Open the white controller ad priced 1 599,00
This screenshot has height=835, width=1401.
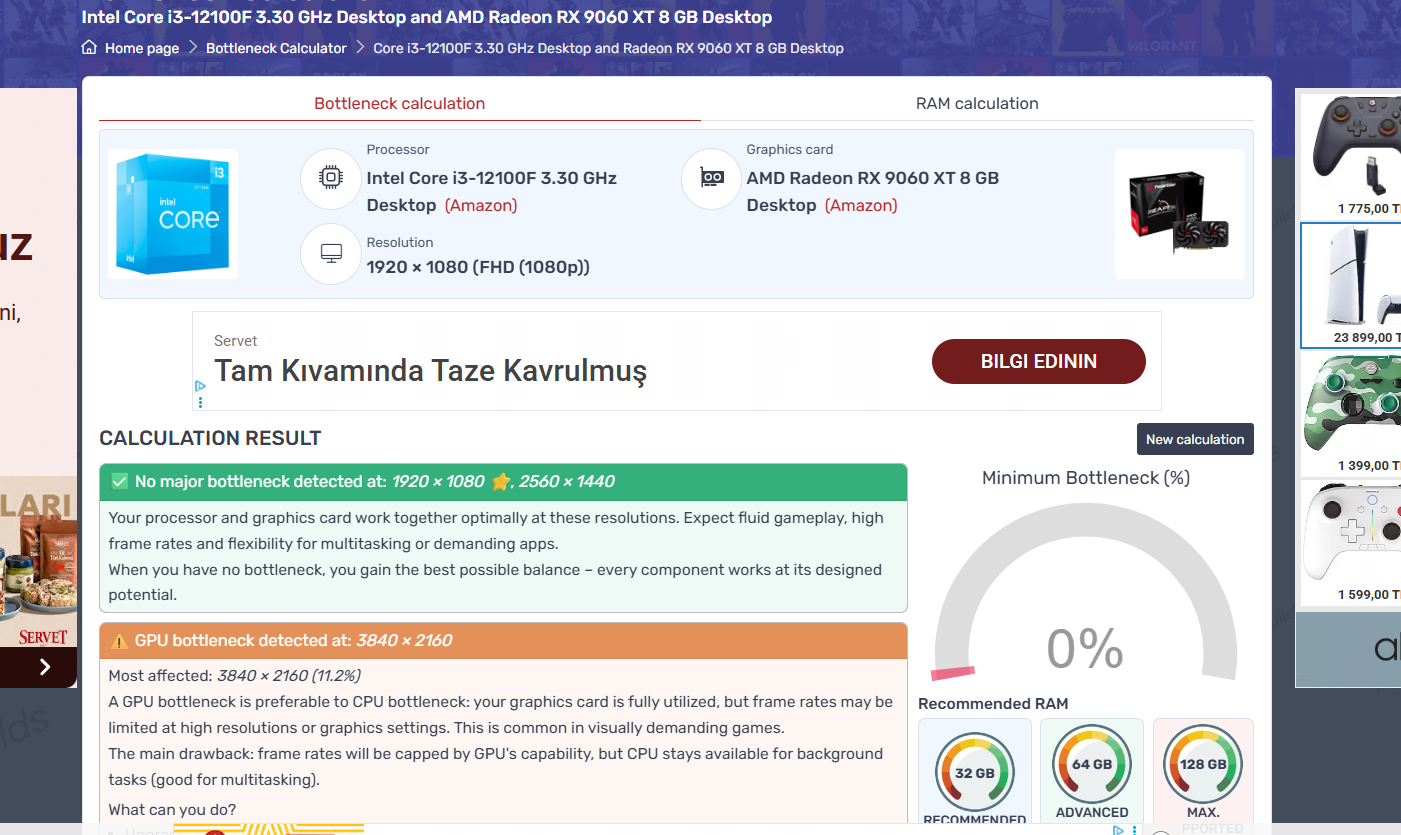1351,543
